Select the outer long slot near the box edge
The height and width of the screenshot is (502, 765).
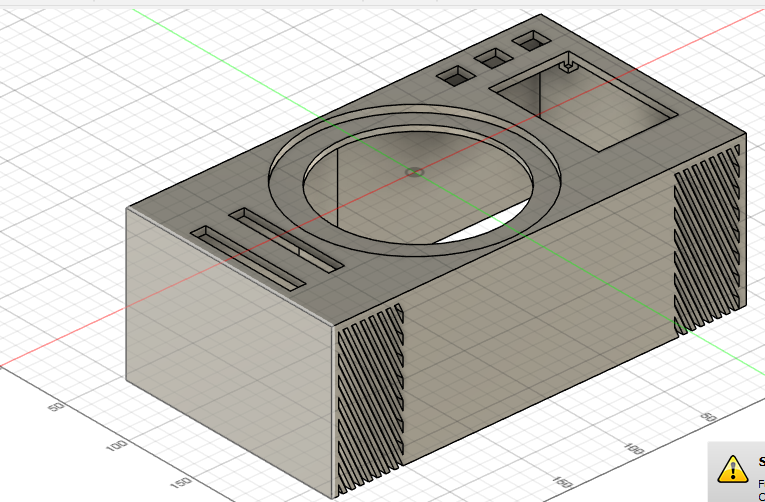pyautogui.click(x=246, y=257)
